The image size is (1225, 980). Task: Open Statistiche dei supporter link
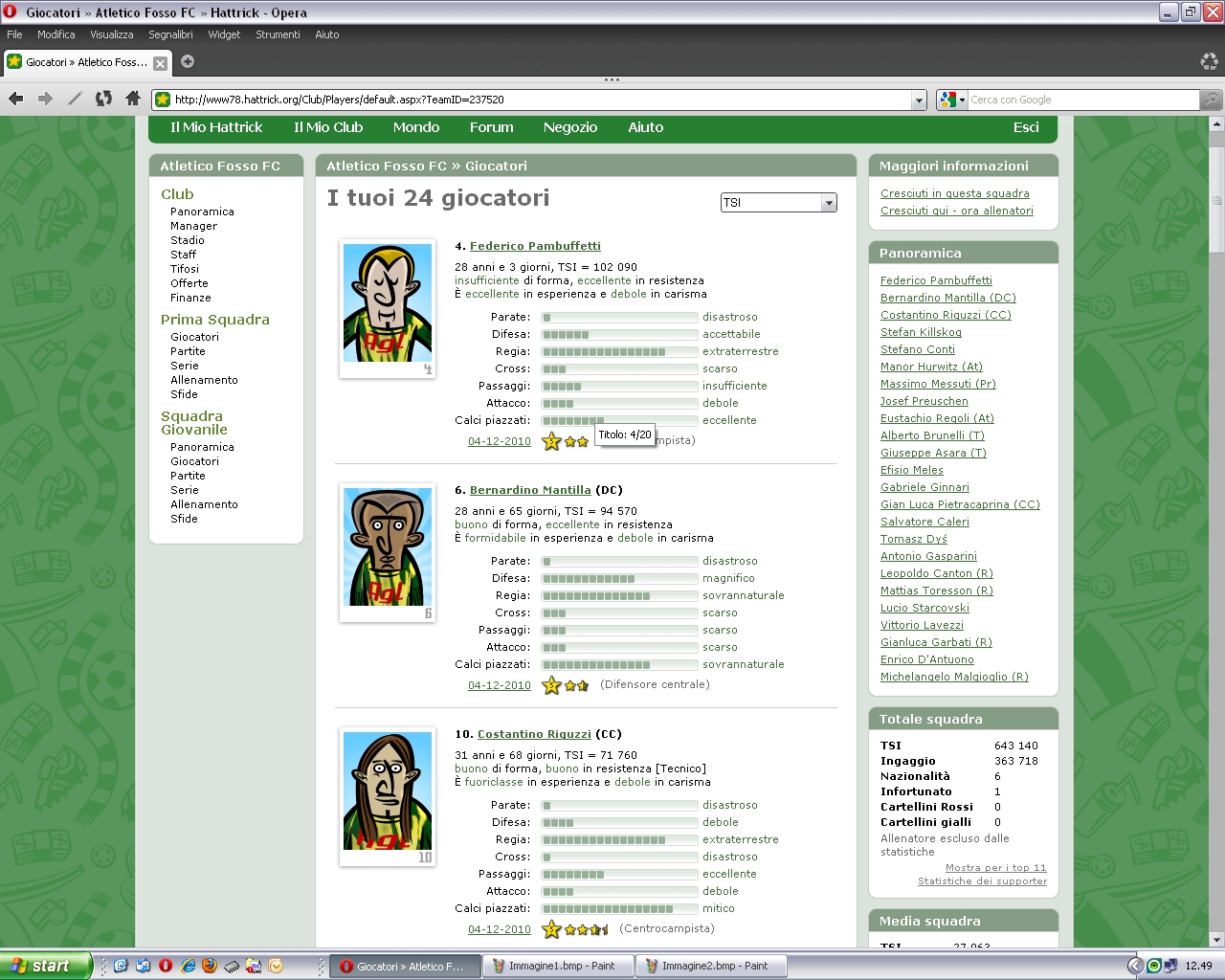(982, 881)
